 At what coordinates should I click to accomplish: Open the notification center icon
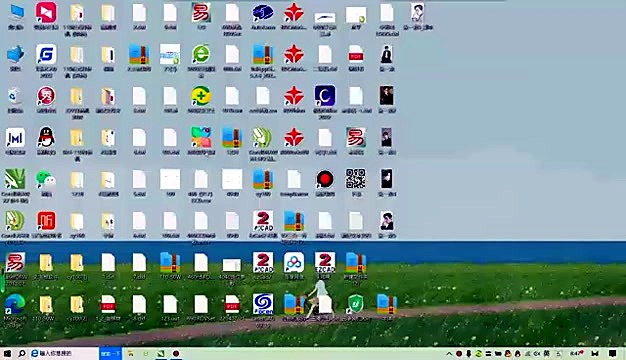pos(612,354)
